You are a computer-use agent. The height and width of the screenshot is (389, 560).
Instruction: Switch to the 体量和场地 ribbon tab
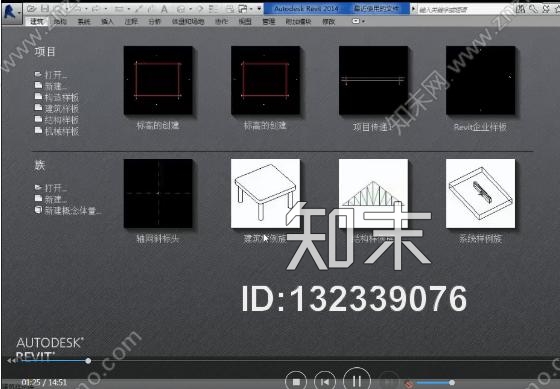pos(188,21)
